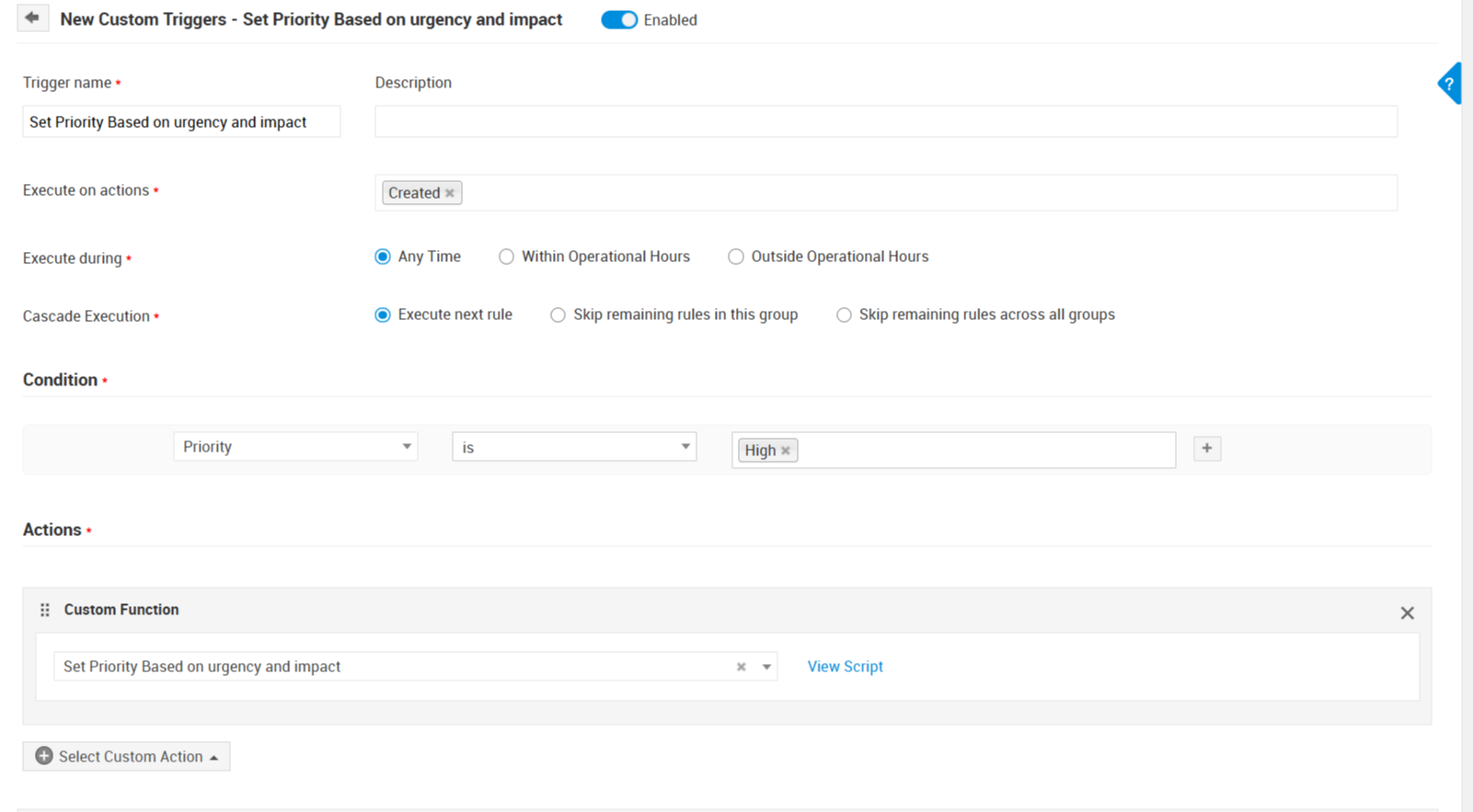Remove the Created action tag

[x=450, y=193]
